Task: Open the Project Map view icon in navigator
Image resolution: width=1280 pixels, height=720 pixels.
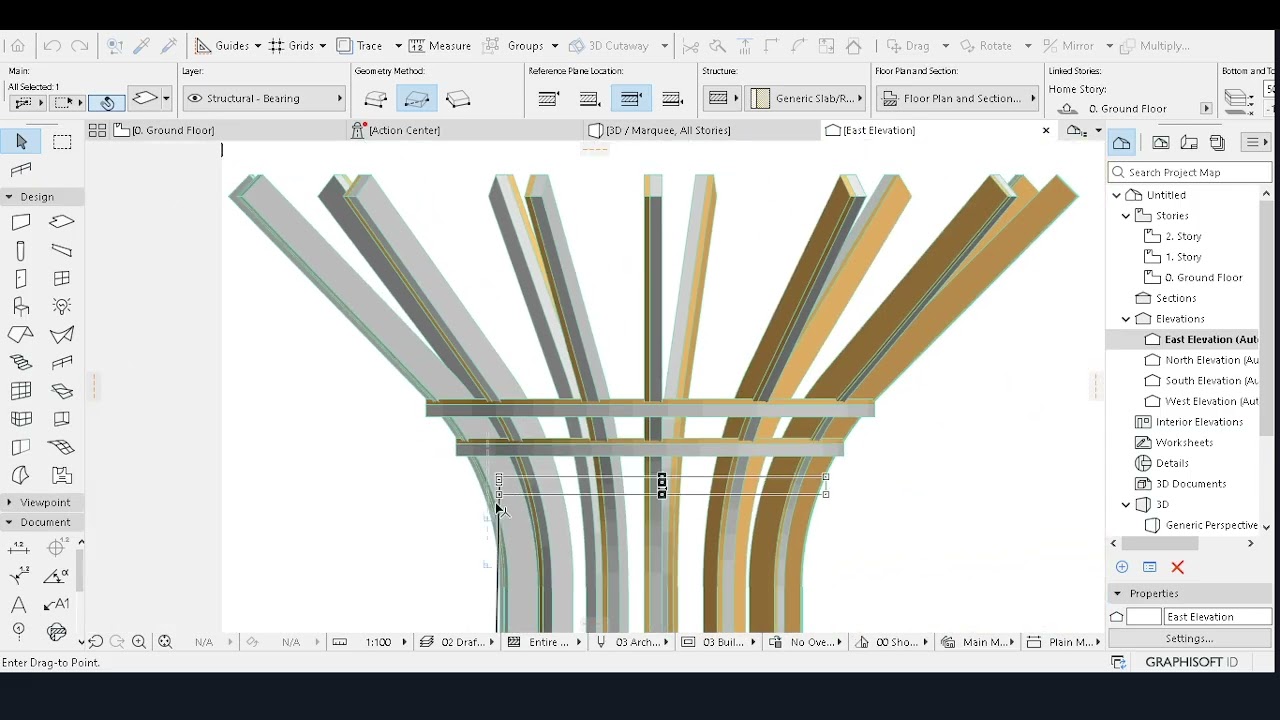Action: point(1122,143)
